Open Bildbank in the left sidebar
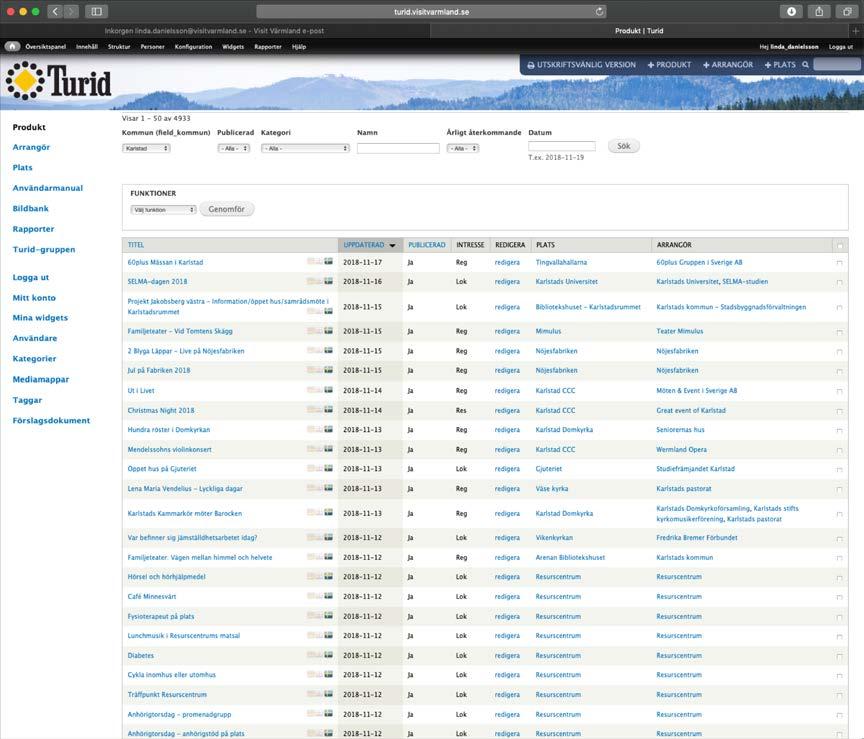This screenshot has width=864, height=739. 31,208
